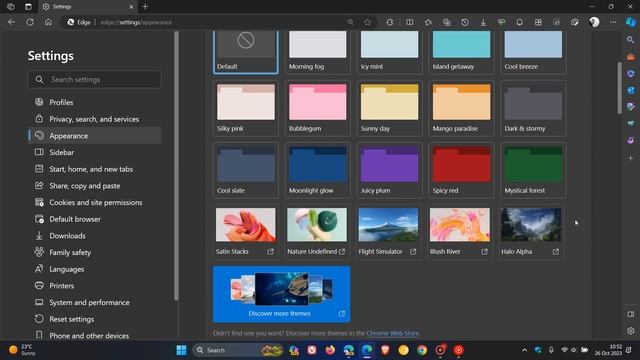Image resolution: width=640 pixels, height=360 pixels.
Task: Open the Nature Undefined theme thumbnail
Action: coord(317,225)
